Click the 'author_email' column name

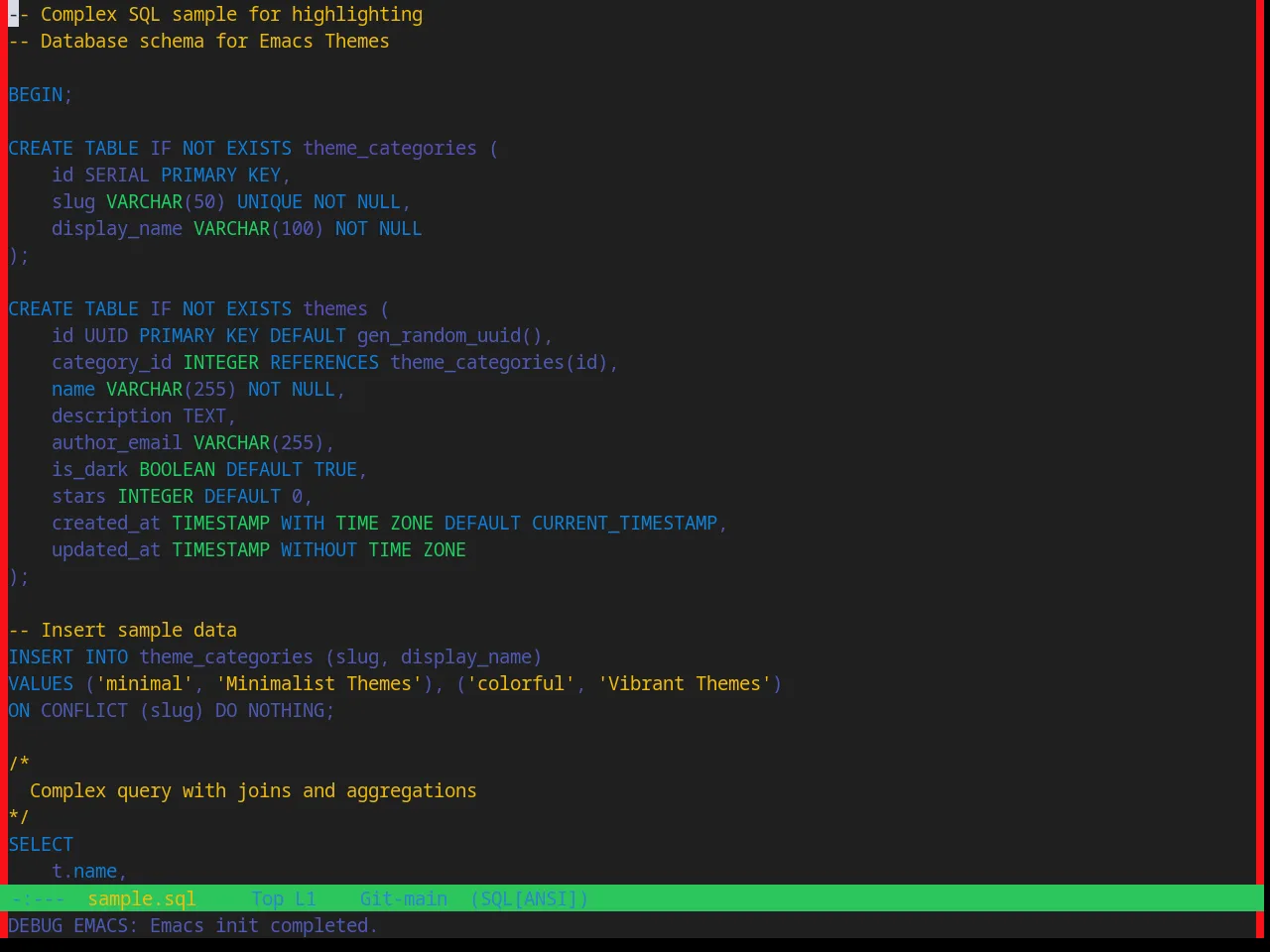tap(117, 443)
